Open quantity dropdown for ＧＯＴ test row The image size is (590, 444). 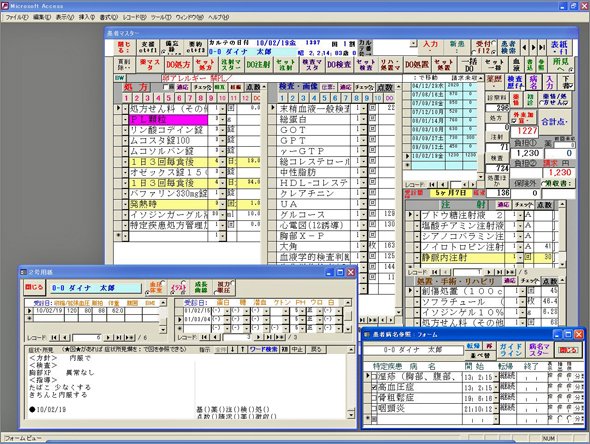pos(363,130)
